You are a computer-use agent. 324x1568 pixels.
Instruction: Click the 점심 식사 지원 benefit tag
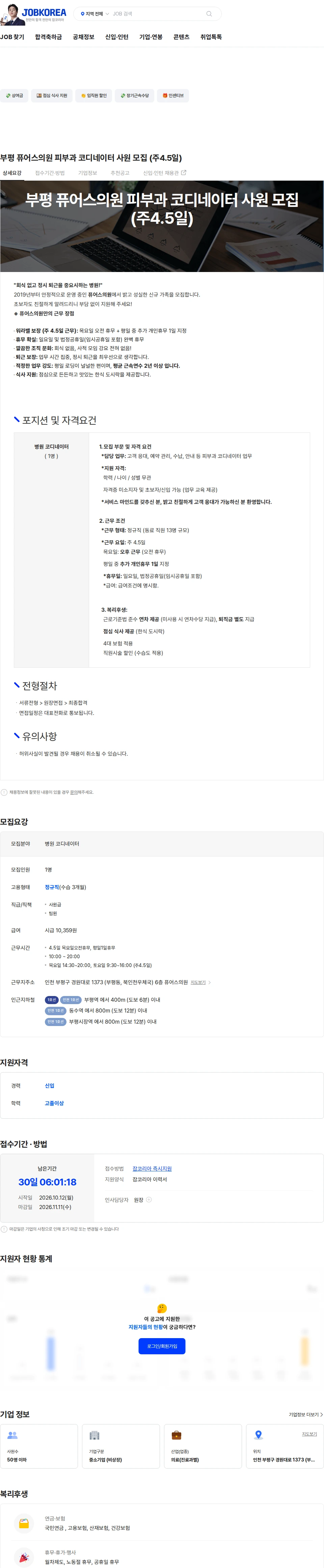coord(52,96)
